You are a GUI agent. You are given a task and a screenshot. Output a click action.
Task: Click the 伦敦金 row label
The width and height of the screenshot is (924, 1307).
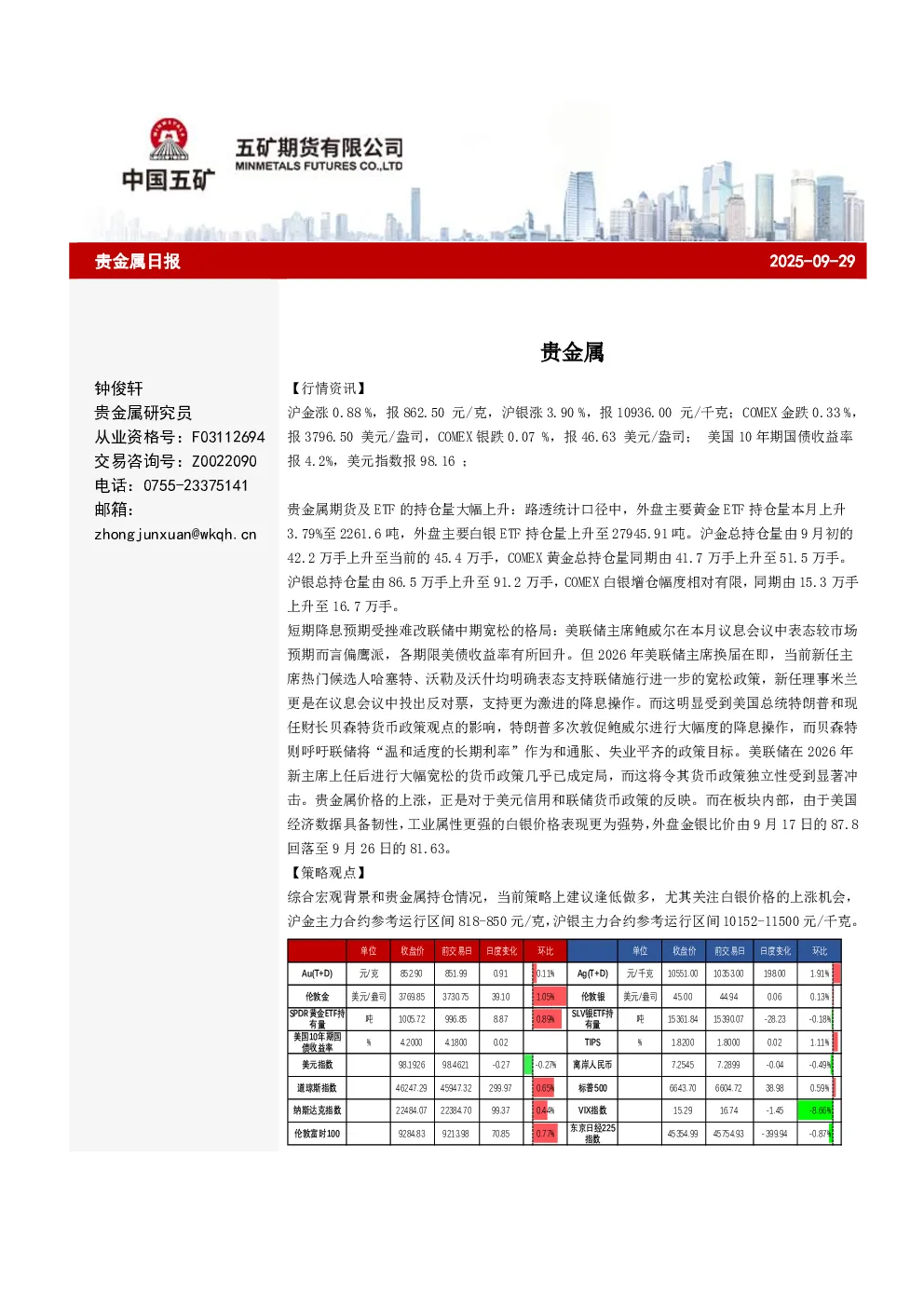(x=317, y=997)
